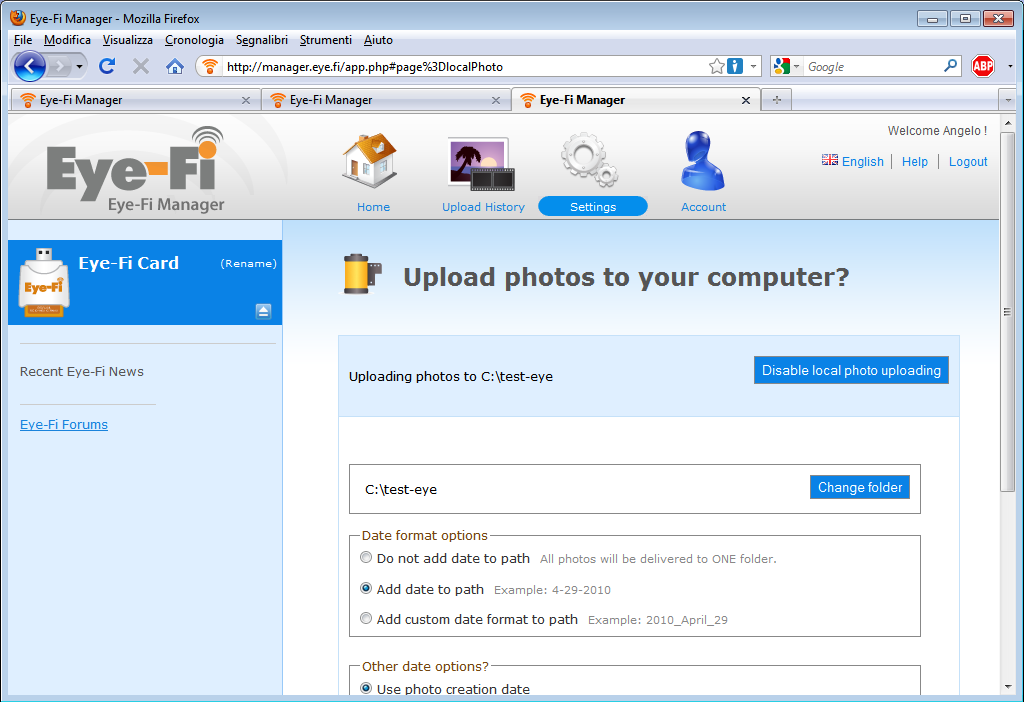1024x702 pixels.
Task: Open the Segnalibri menu
Action: click(x=261, y=40)
